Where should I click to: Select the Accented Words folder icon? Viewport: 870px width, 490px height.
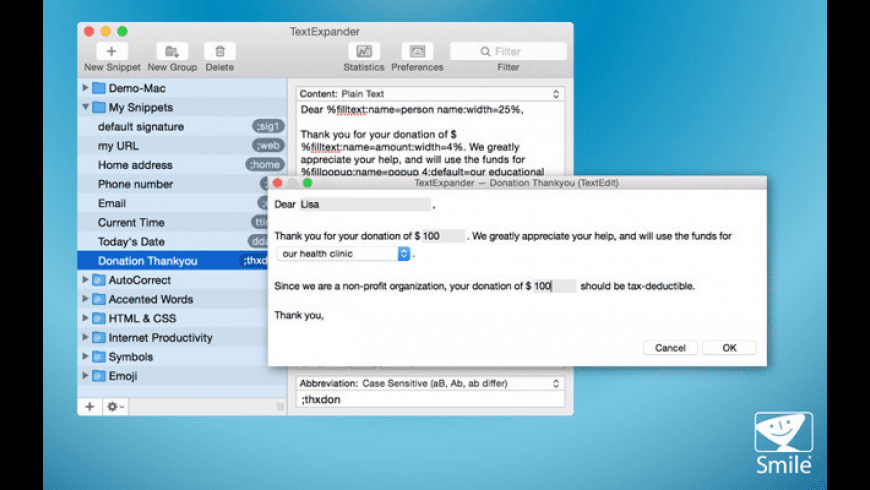99,299
